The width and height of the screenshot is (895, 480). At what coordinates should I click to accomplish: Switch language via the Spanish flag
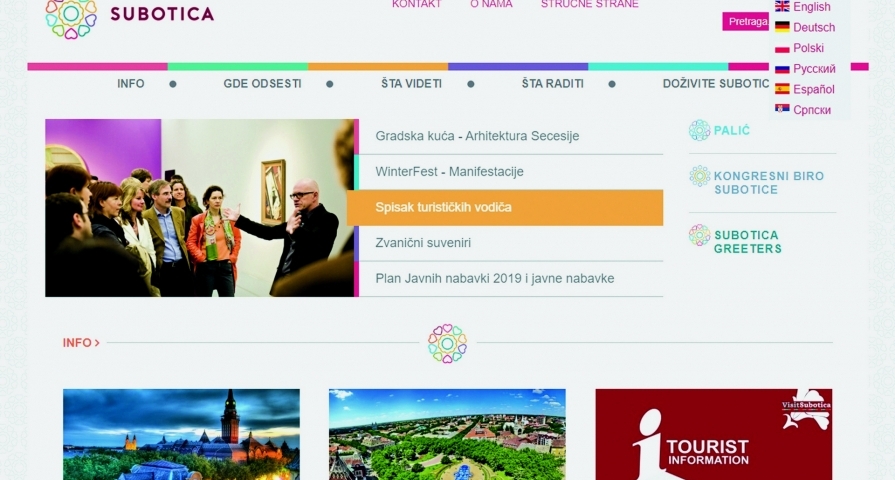782,89
